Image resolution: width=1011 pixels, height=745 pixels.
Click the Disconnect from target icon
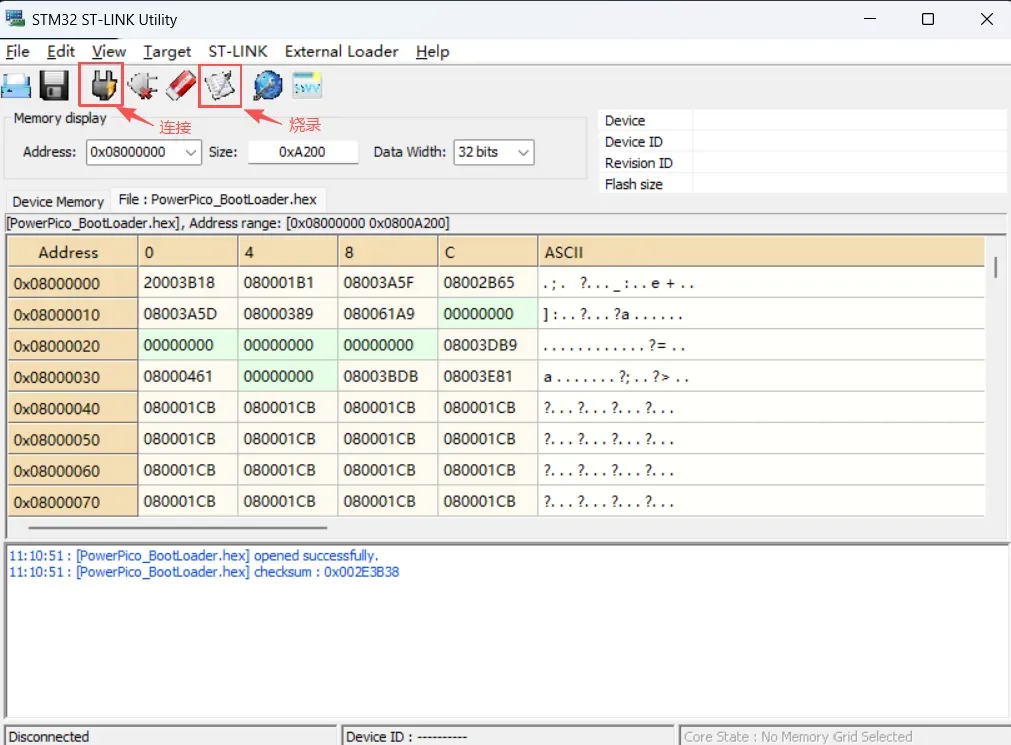(x=143, y=87)
